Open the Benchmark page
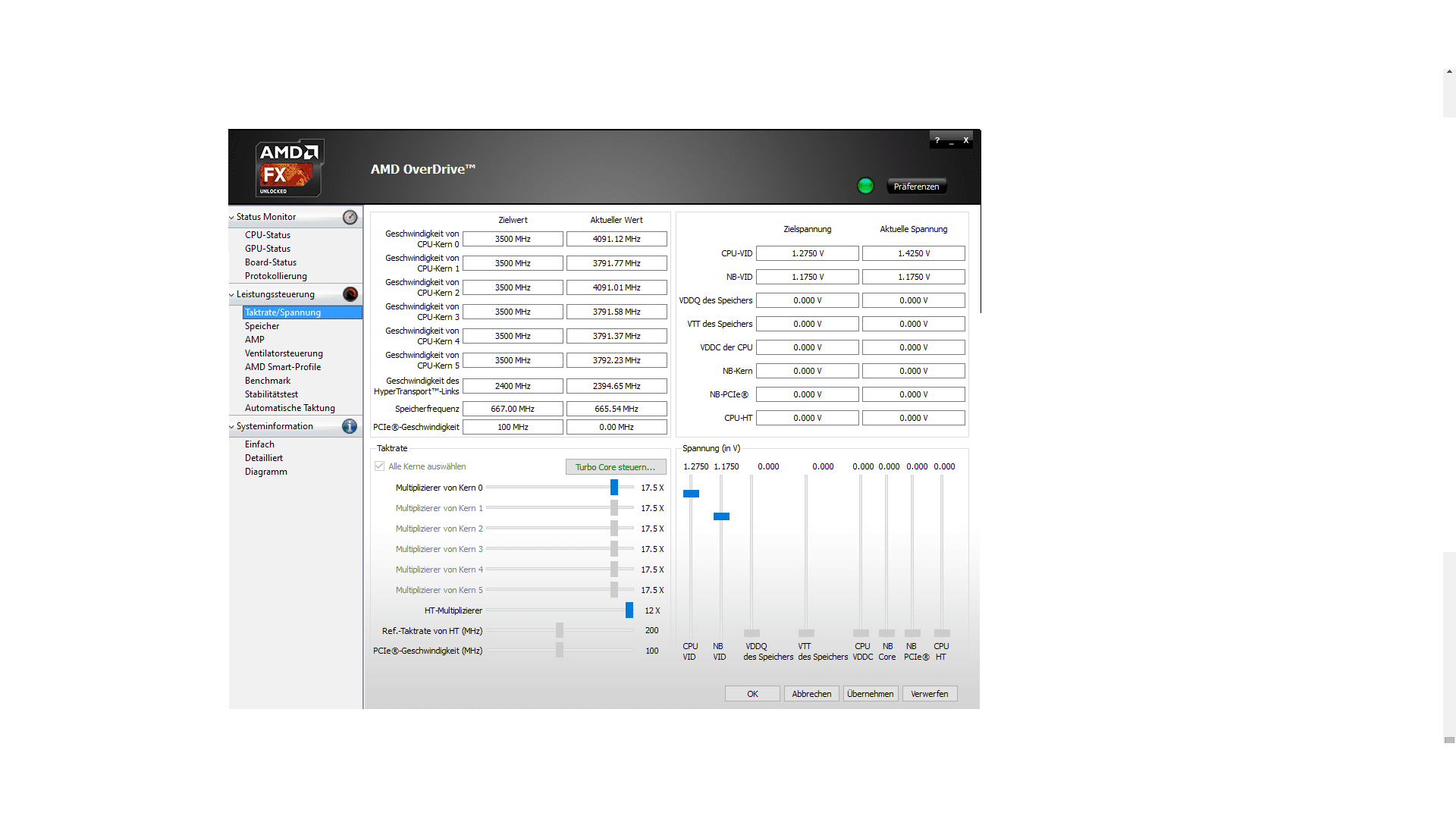The height and width of the screenshot is (819, 1456). [268, 381]
